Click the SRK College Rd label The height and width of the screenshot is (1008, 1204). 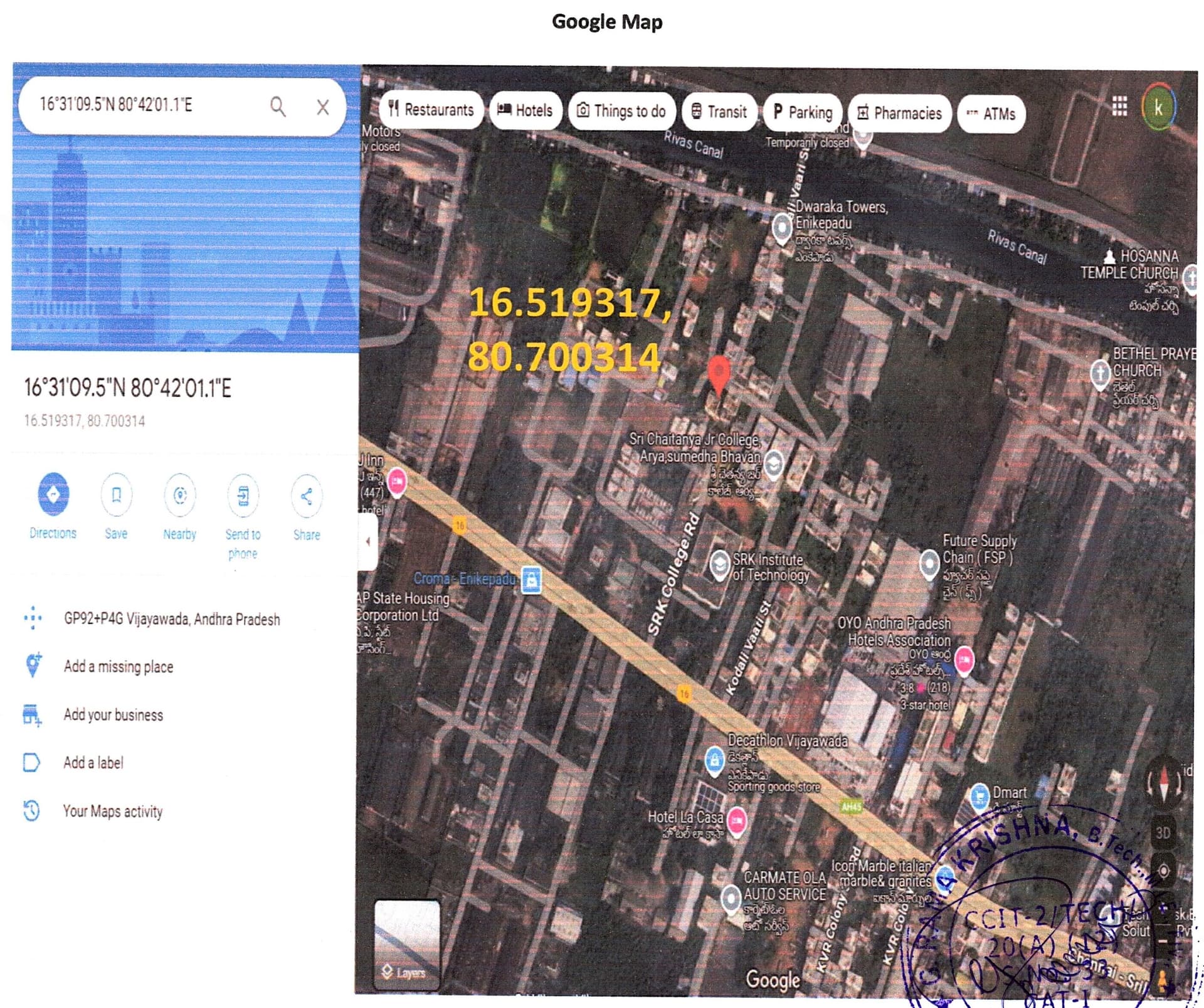pyautogui.click(x=672, y=574)
